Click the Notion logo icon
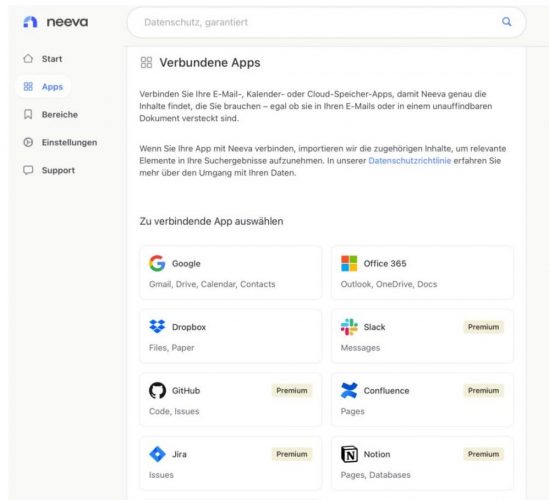Viewport: 549px width, 500px height. click(x=349, y=454)
